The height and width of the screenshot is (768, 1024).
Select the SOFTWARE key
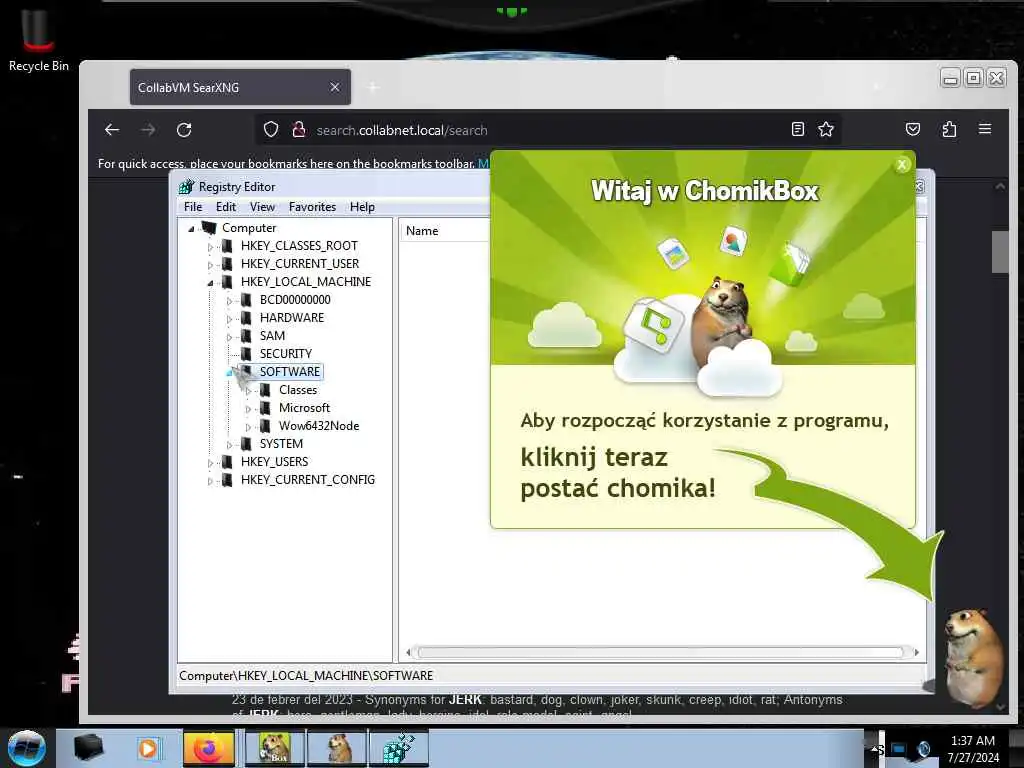[289, 372]
